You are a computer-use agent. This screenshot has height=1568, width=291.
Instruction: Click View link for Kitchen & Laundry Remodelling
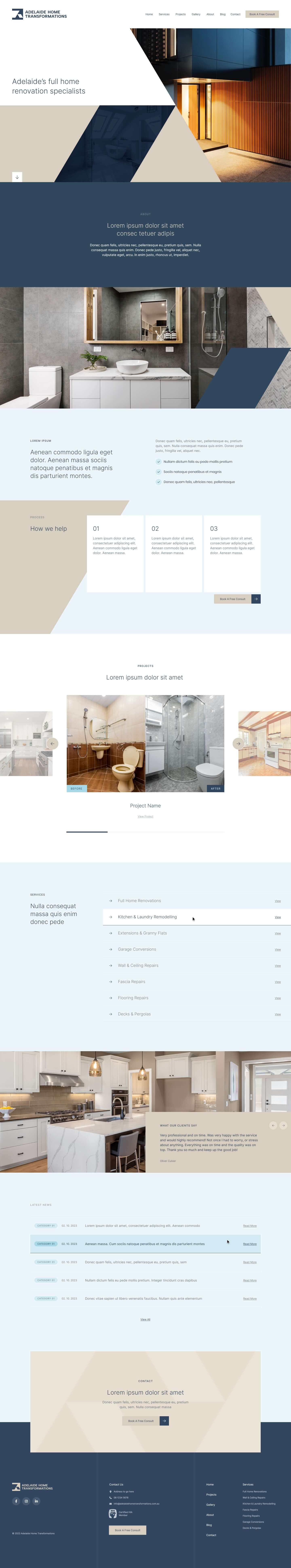tap(278, 917)
